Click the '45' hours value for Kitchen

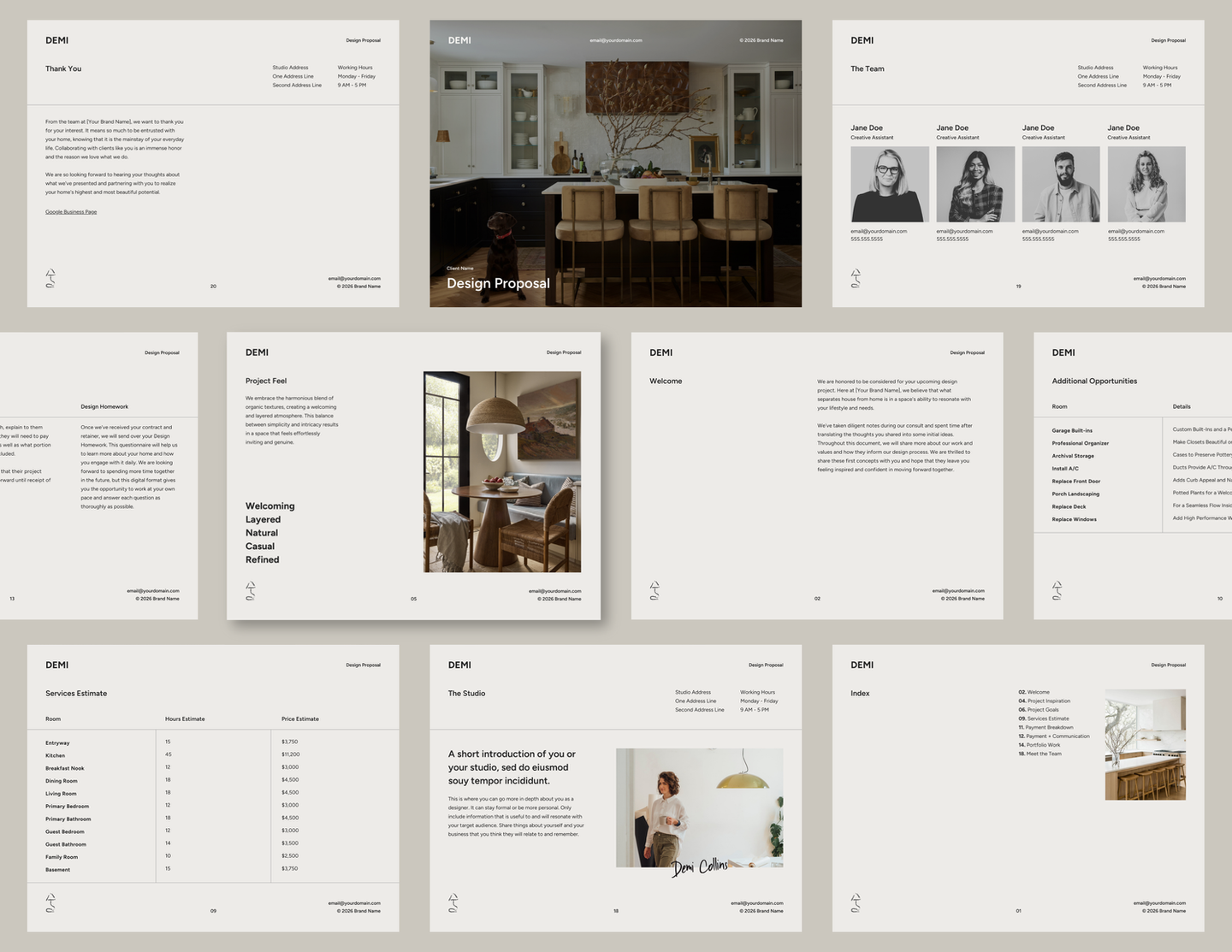click(x=169, y=754)
